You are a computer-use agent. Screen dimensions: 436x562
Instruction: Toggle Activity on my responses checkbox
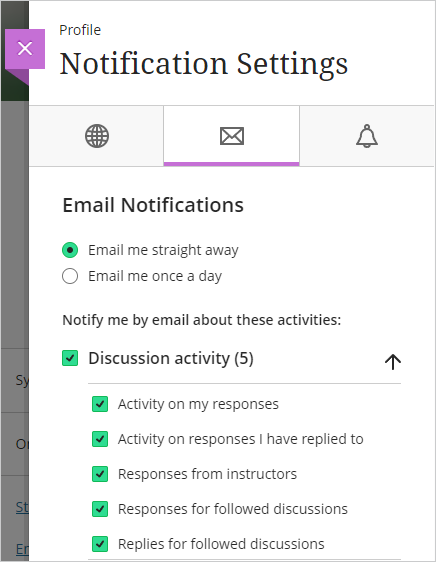[100, 404]
